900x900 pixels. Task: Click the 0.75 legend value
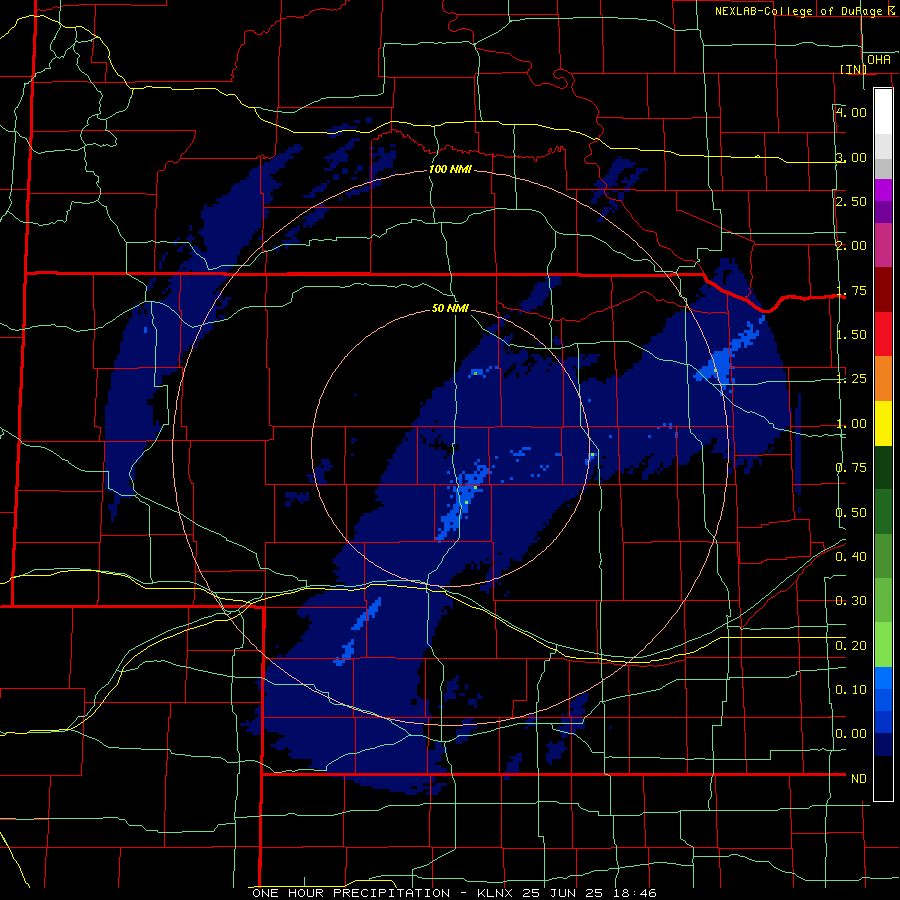click(851, 468)
